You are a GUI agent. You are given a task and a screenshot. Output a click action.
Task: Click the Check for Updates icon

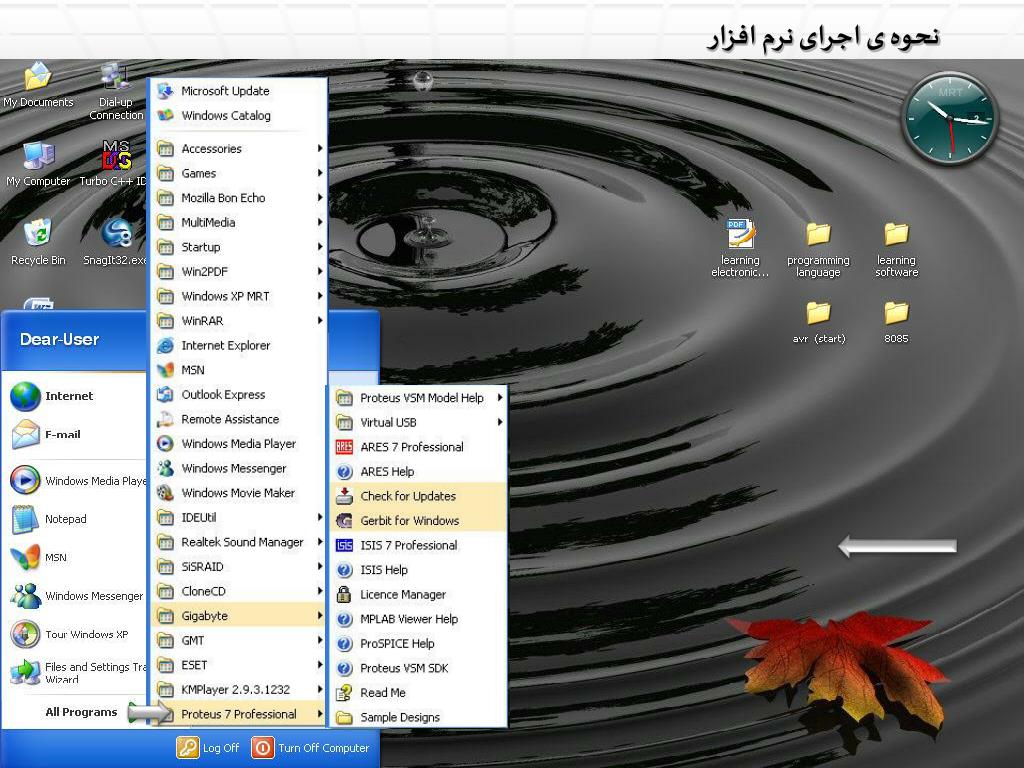[x=344, y=496]
